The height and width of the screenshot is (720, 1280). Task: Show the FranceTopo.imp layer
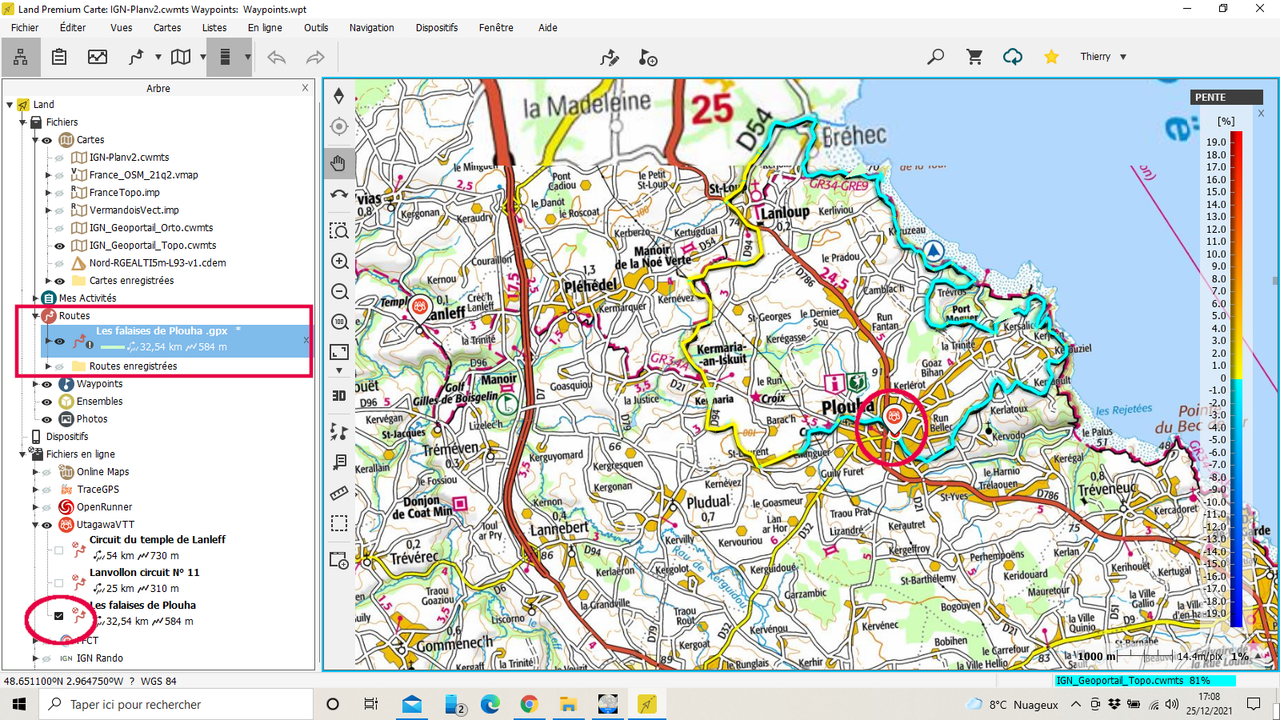coord(59,193)
